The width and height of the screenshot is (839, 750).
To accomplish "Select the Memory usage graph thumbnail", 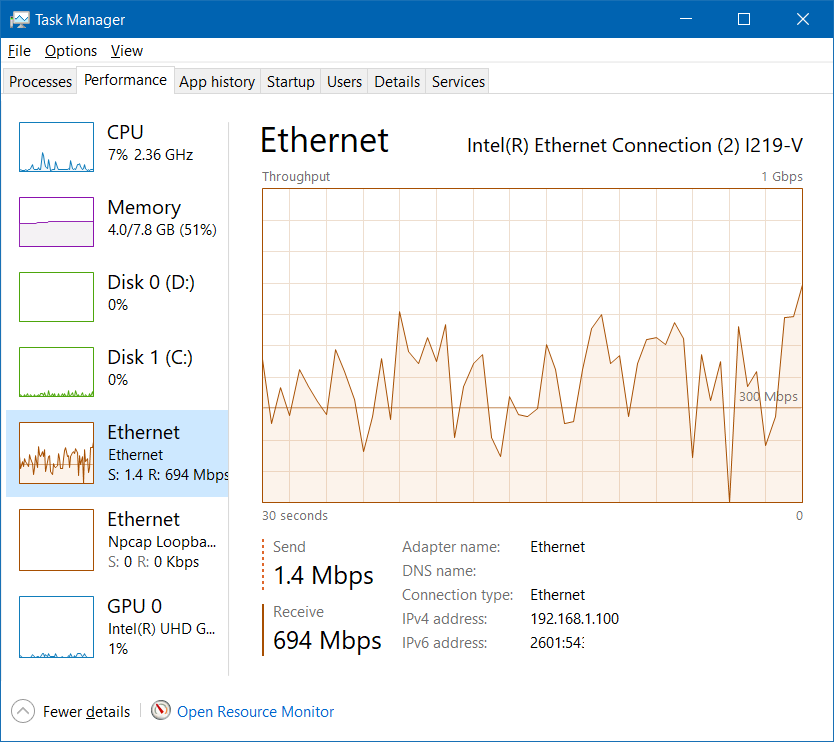I will [x=57, y=222].
